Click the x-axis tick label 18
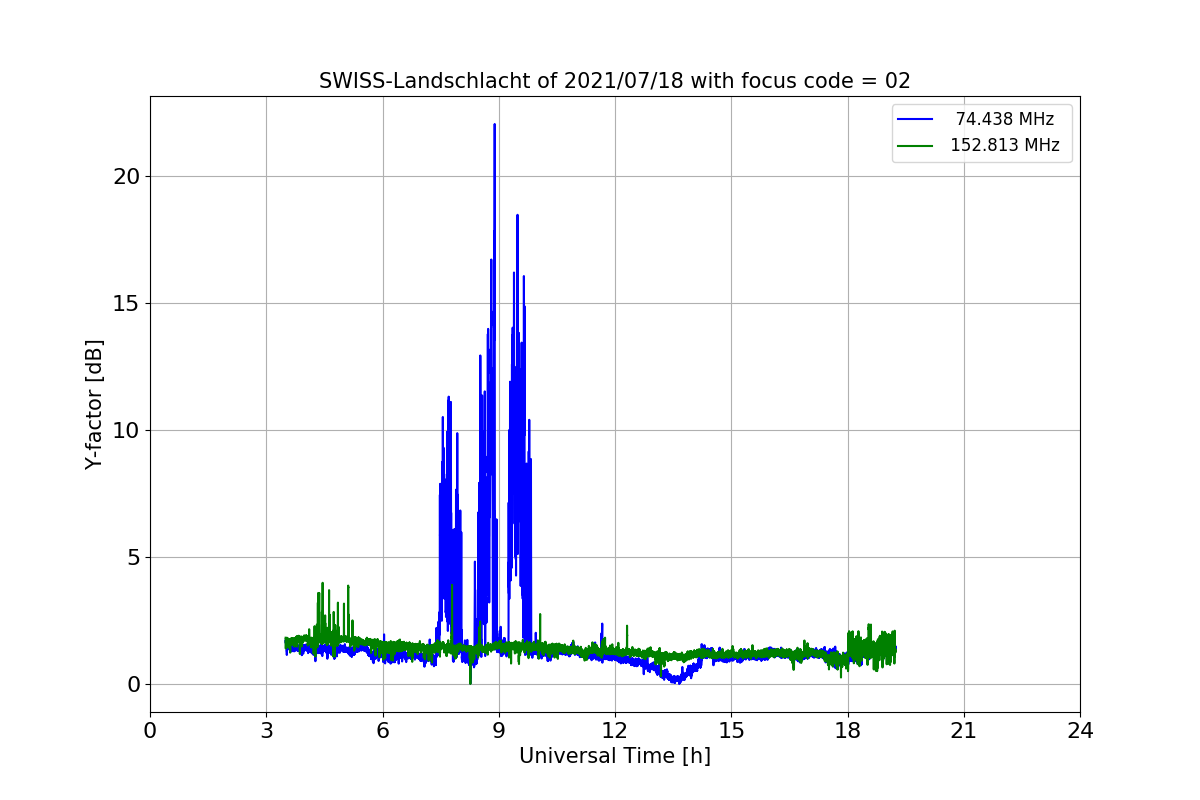The image size is (1200, 800). [847, 731]
